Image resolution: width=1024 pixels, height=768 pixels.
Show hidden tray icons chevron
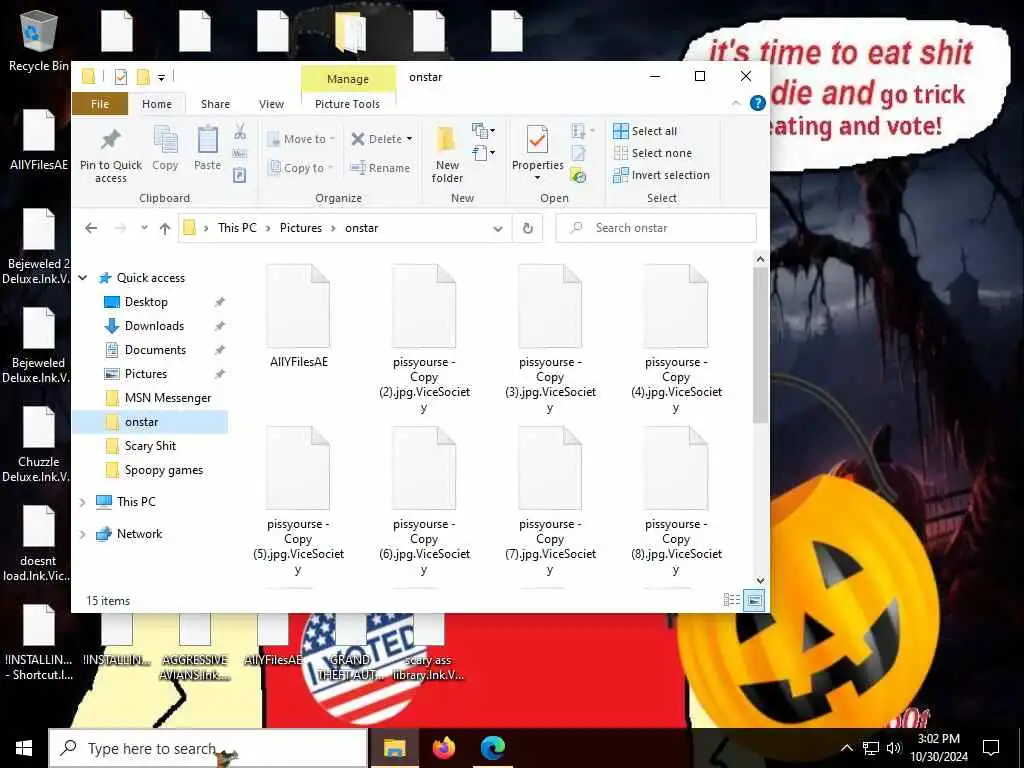tap(846, 748)
